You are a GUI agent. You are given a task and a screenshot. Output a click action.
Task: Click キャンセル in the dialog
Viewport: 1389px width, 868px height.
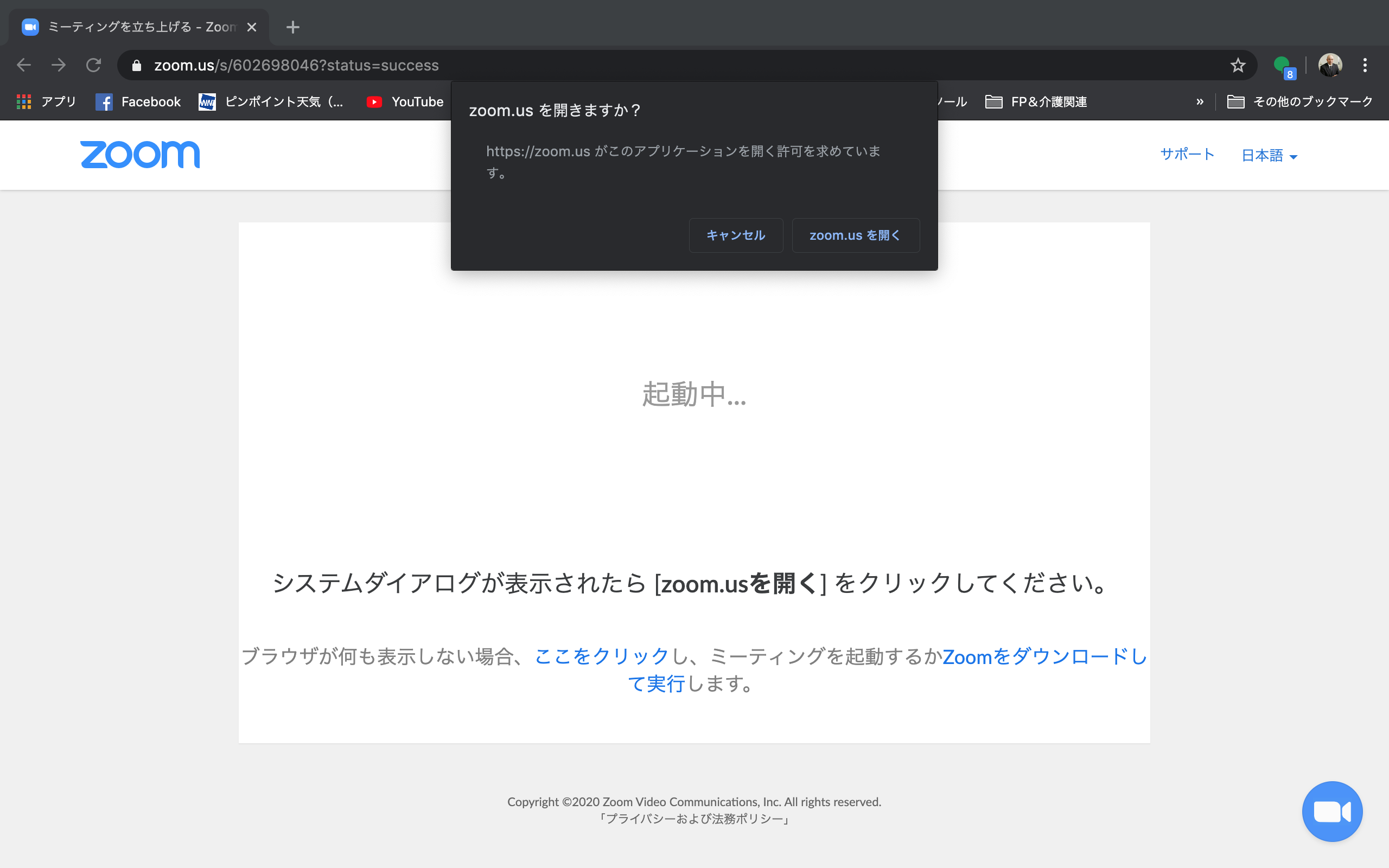736,235
